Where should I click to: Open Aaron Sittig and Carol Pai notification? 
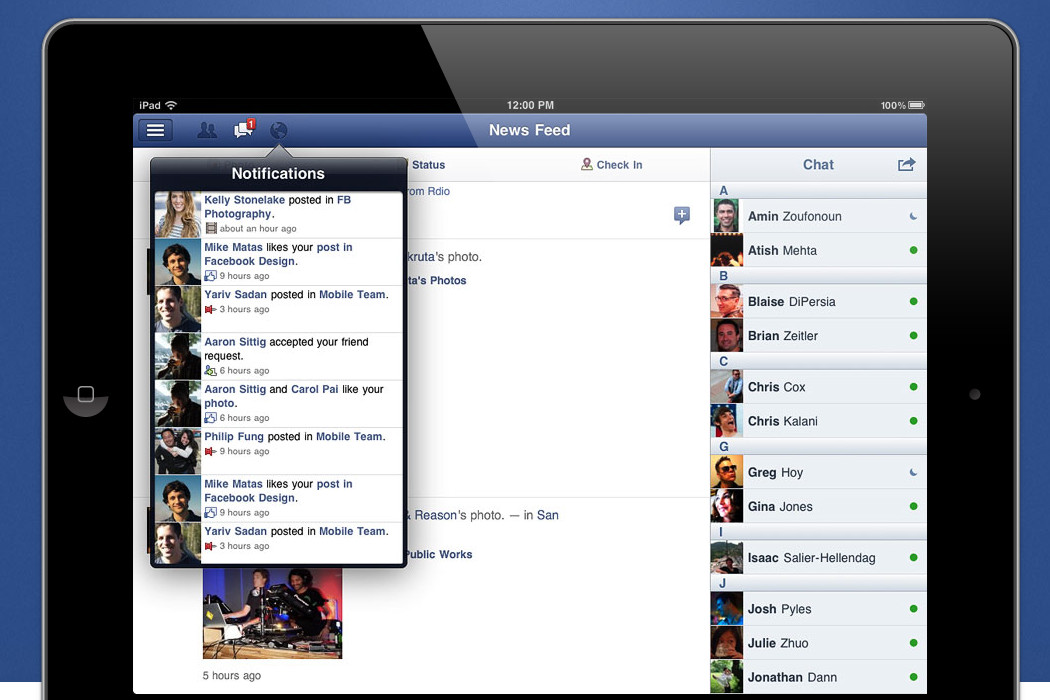(279, 403)
